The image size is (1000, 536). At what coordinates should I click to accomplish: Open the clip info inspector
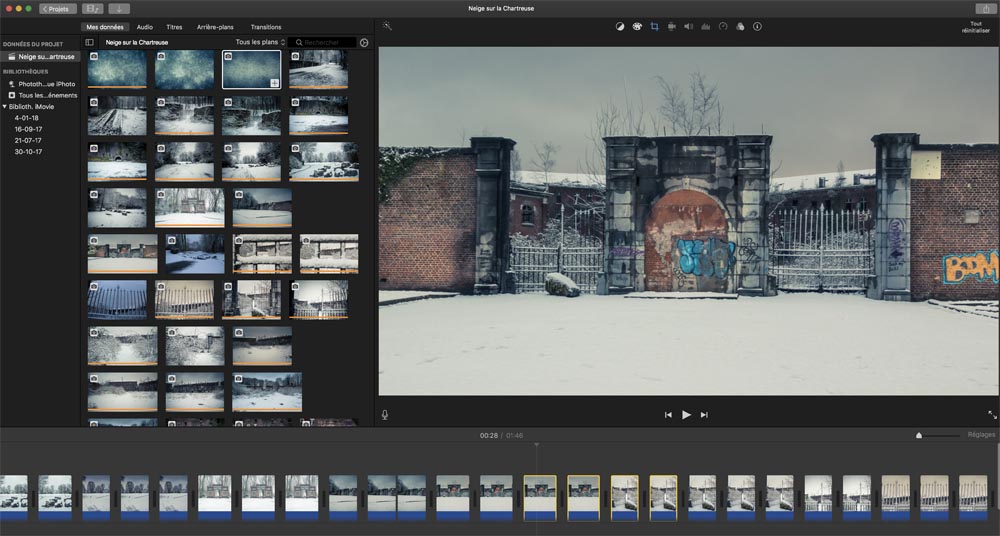coord(757,27)
